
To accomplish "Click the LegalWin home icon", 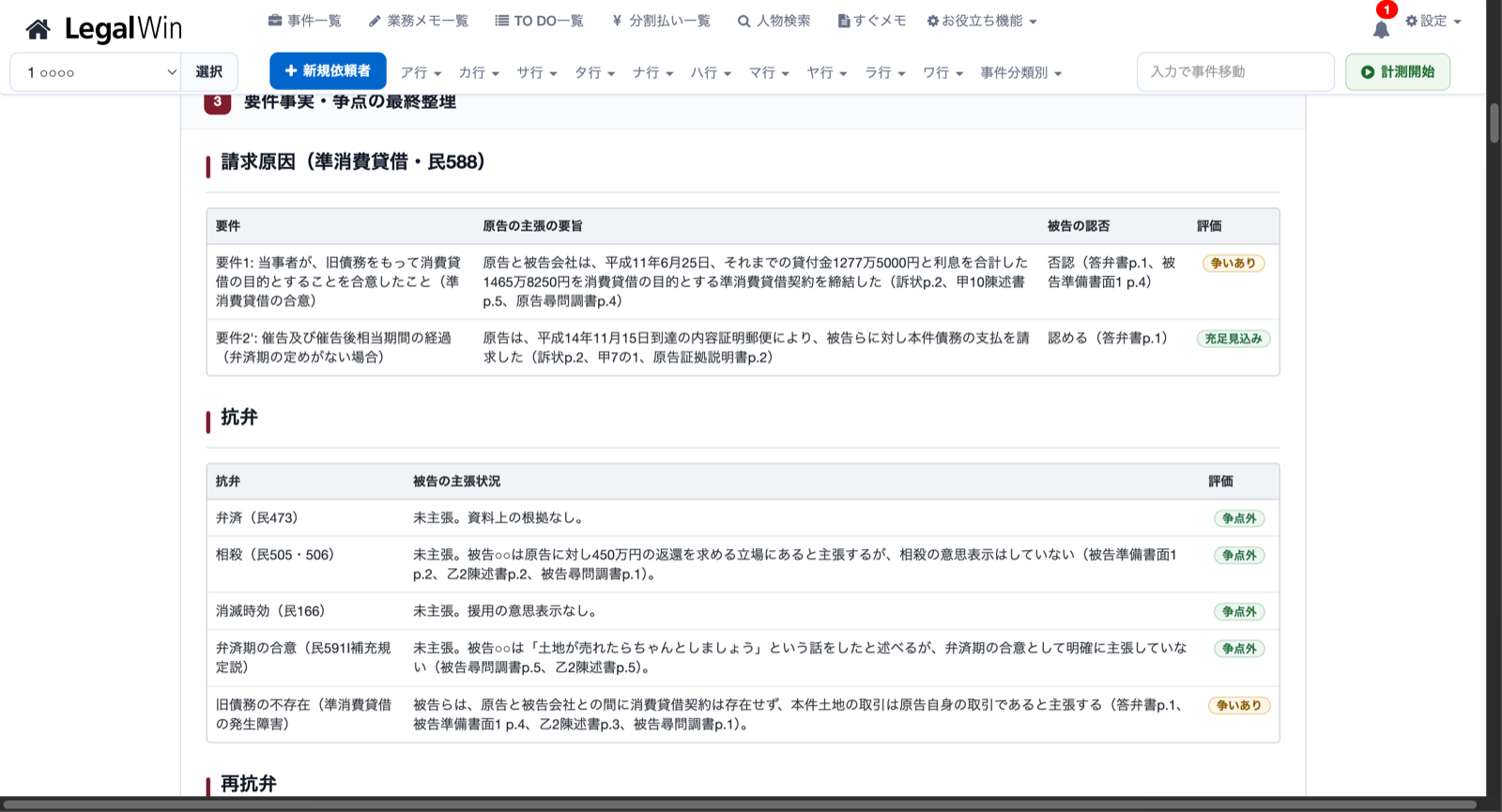I will click(x=38, y=29).
